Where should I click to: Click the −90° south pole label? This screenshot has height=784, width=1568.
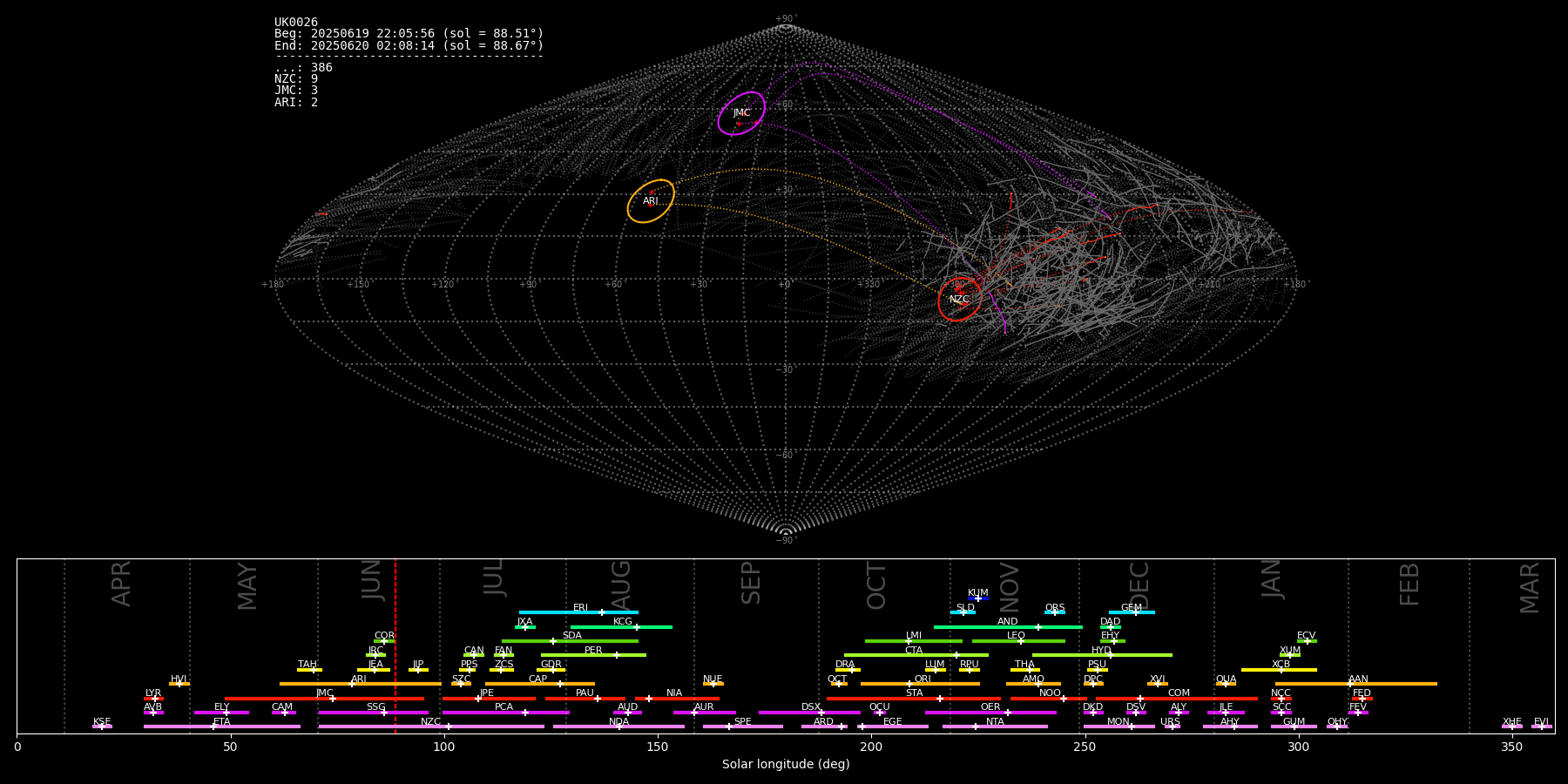785,540
